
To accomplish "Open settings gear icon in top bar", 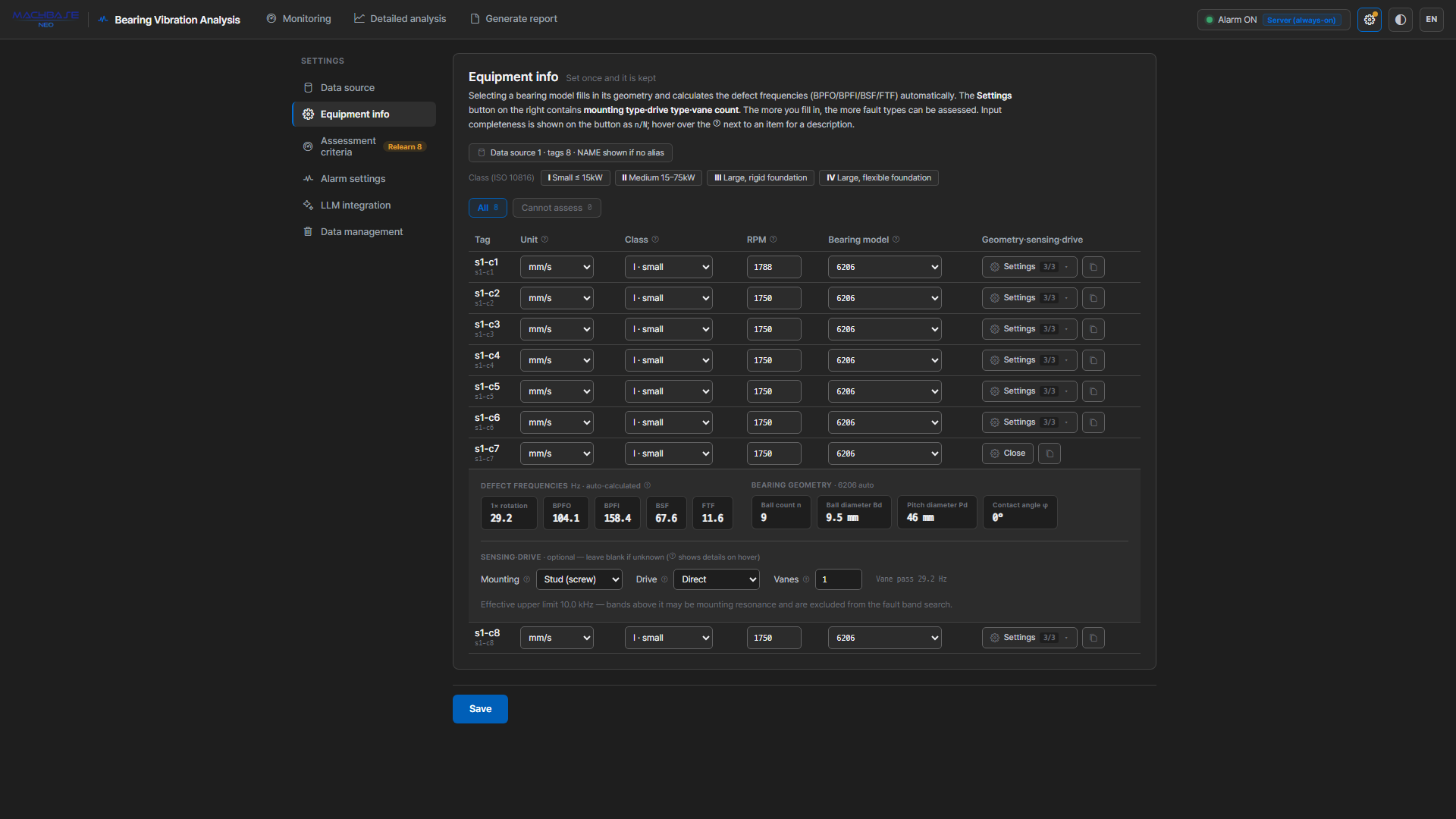I will click(1369, 20).
